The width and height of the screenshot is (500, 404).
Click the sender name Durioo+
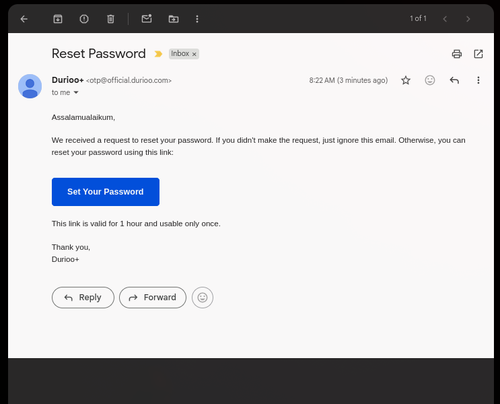point(67,80)
